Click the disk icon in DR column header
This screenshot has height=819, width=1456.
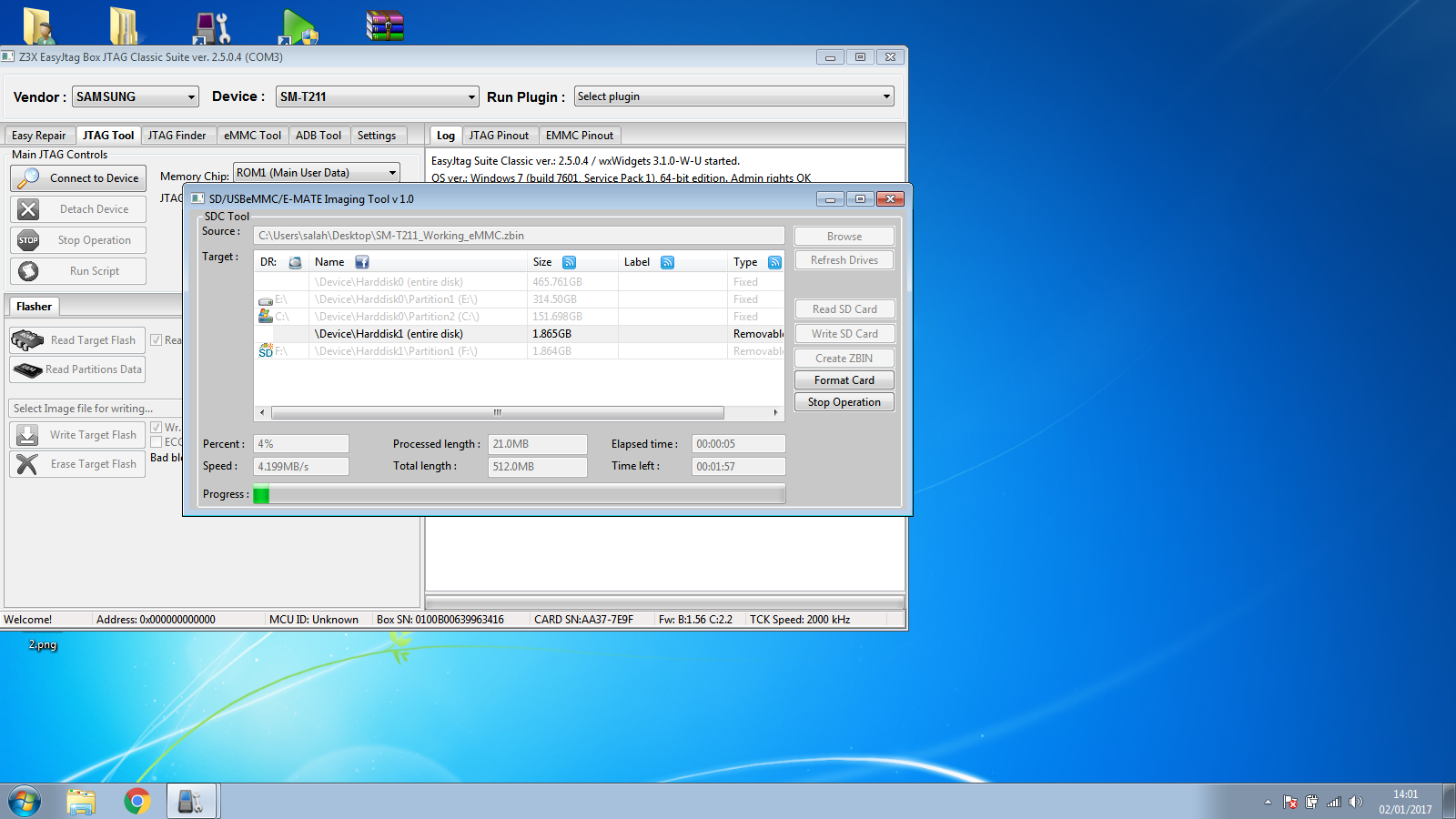coord(295,262)
